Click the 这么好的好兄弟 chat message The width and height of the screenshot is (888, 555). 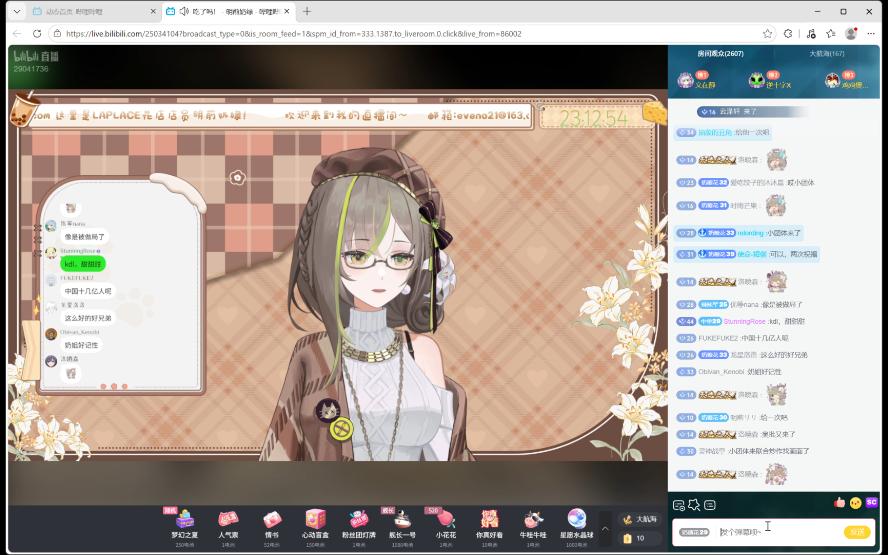(784, 355)
